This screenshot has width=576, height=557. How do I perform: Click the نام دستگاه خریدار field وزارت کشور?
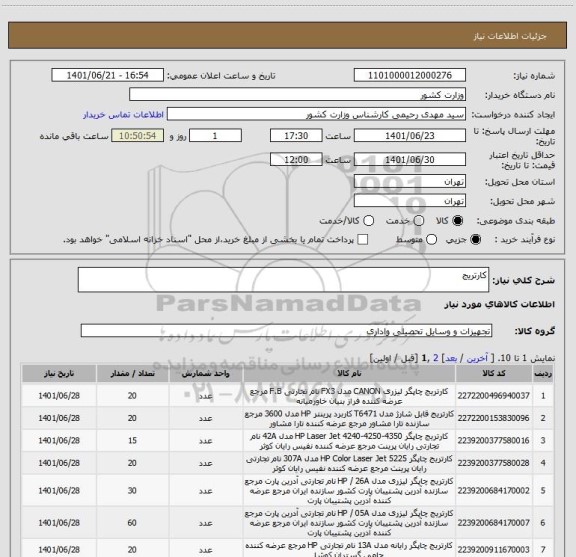(298, 95)
